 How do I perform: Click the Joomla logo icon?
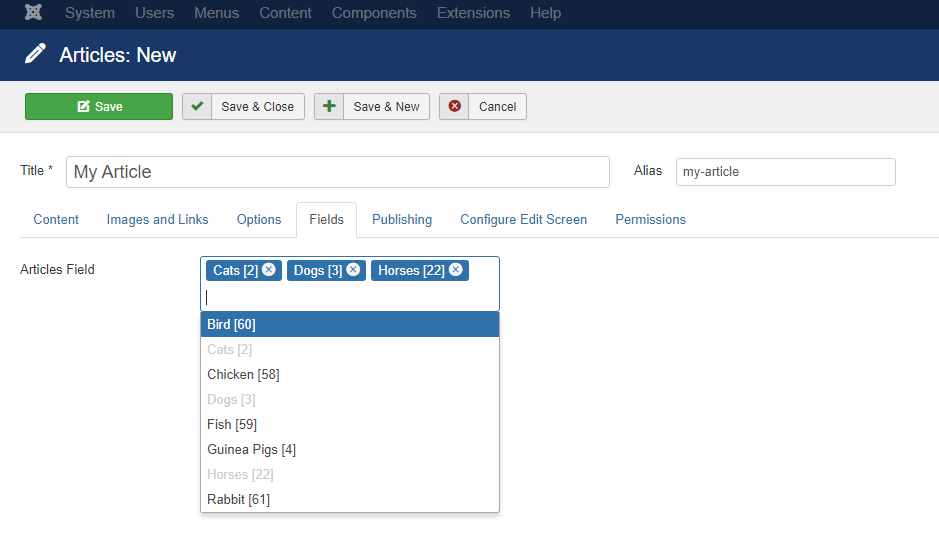click(34, 13)
